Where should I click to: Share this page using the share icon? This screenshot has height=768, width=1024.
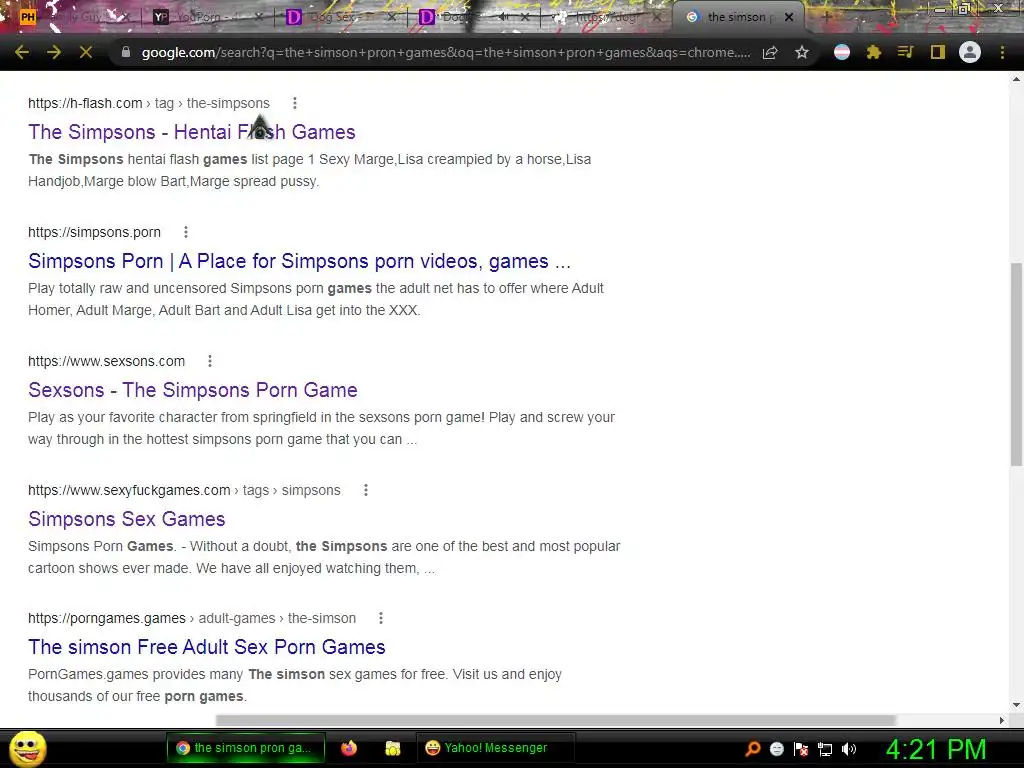(770, 52)
